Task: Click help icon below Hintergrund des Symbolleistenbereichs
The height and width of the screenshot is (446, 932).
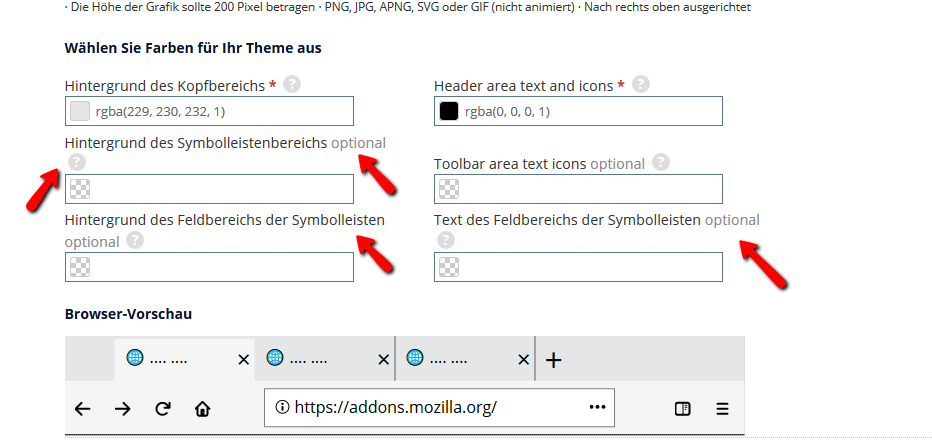Action: (77, 162)
